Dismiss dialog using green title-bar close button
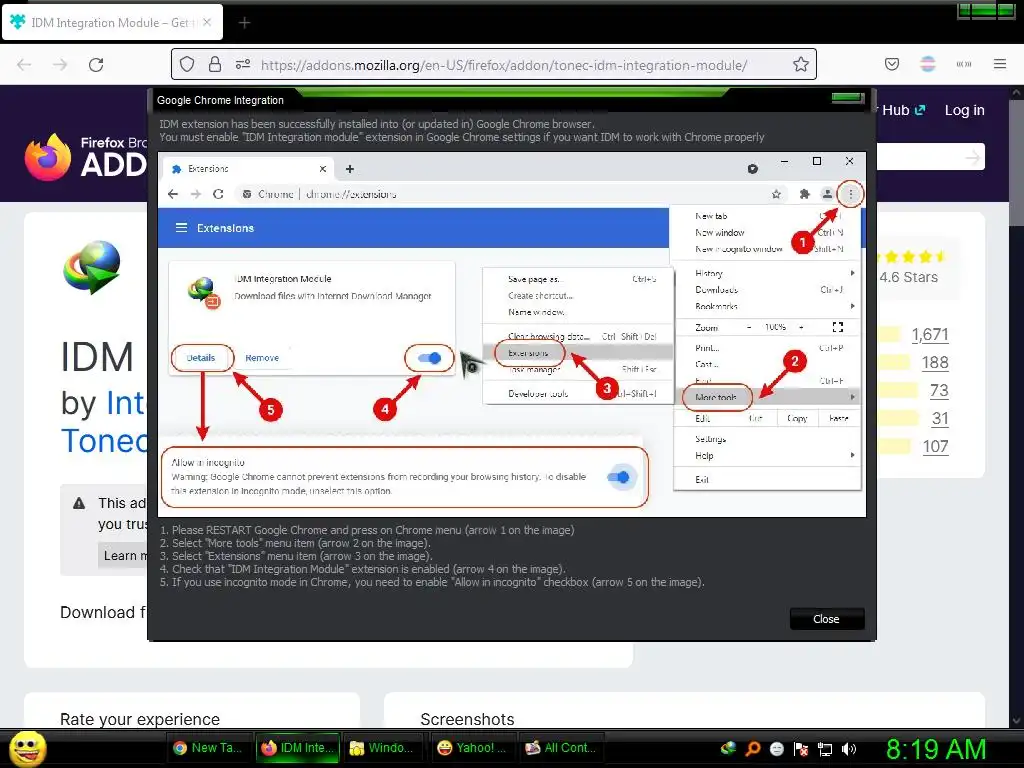The height and width of the screenshot is (768, 1024). (848, 98)
